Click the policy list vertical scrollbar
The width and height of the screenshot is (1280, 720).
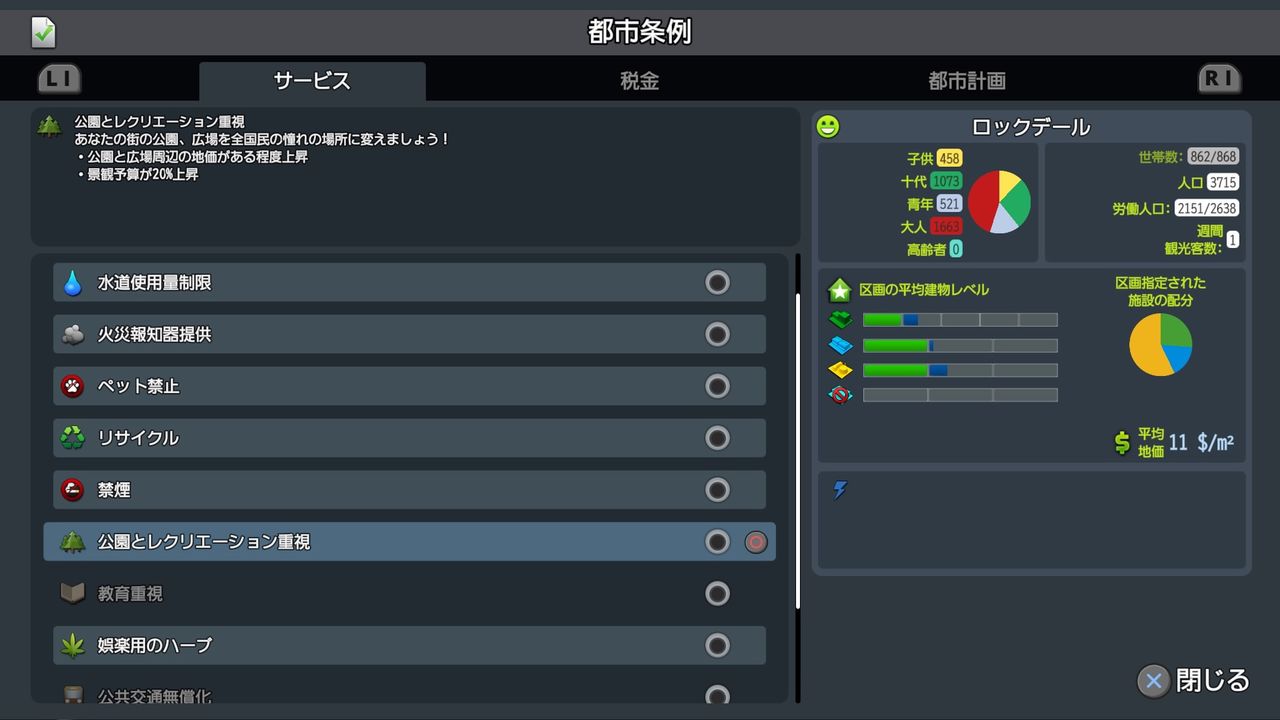797,450
